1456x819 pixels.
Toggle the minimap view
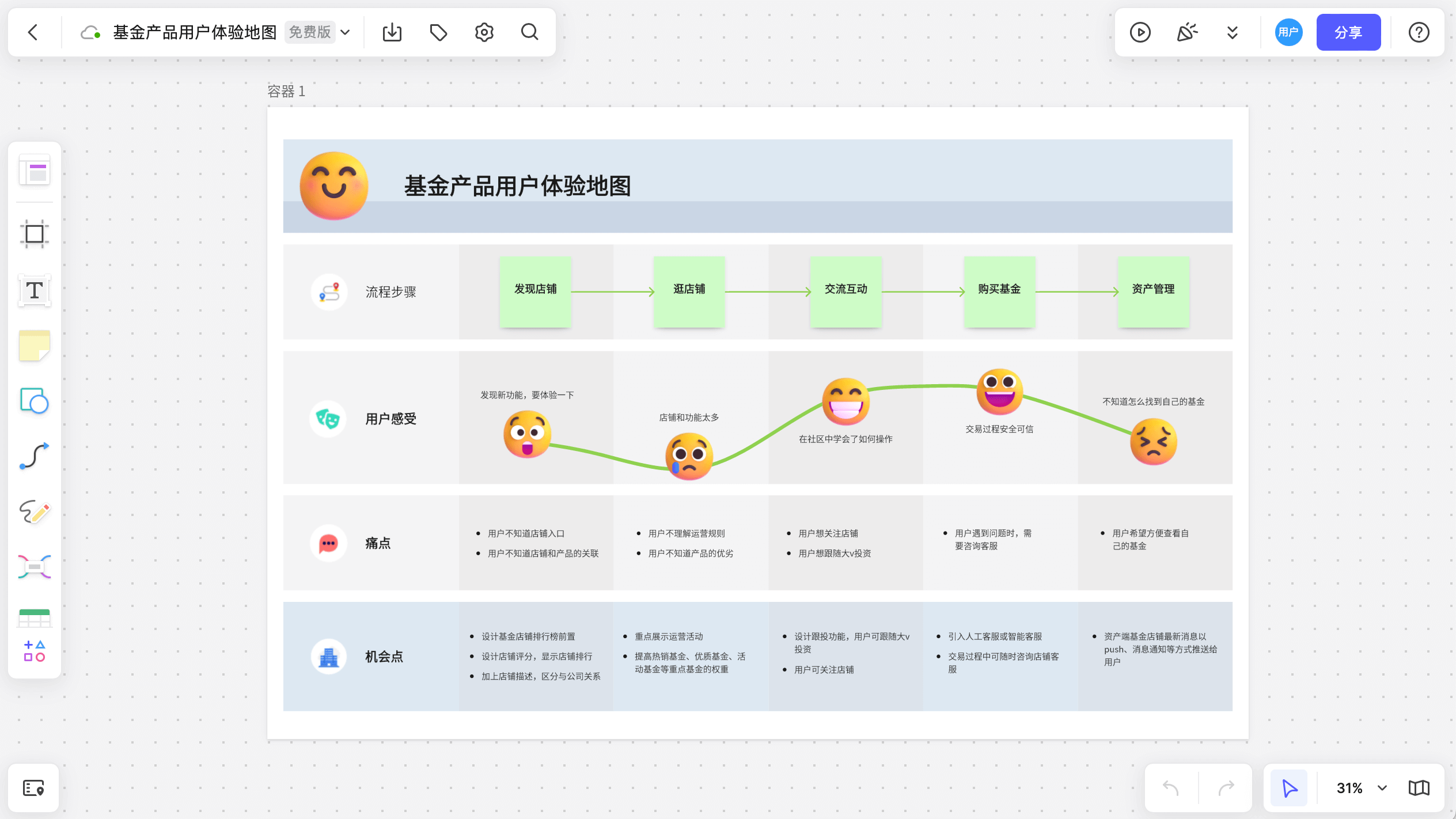(1419, 788)
